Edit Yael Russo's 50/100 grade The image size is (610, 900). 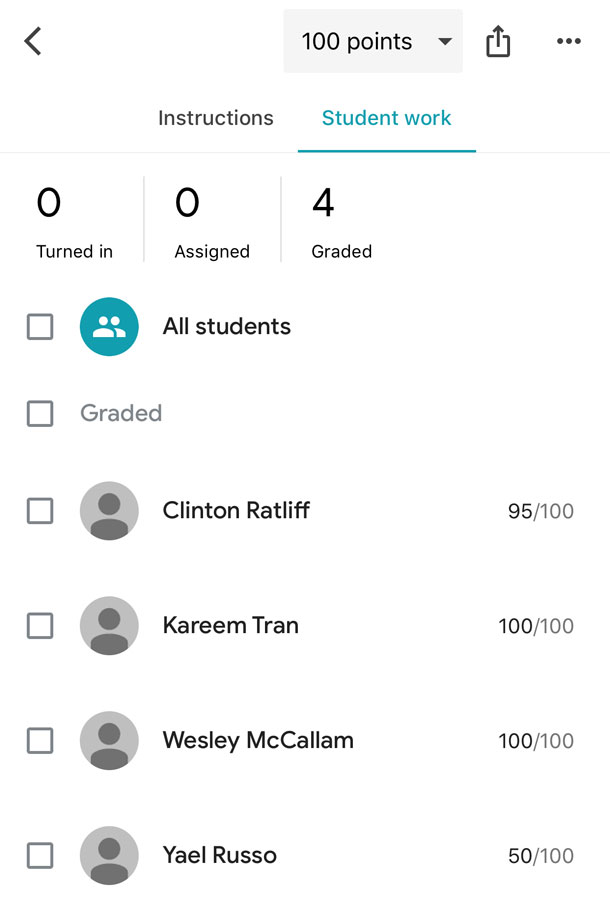click(542, 855)
